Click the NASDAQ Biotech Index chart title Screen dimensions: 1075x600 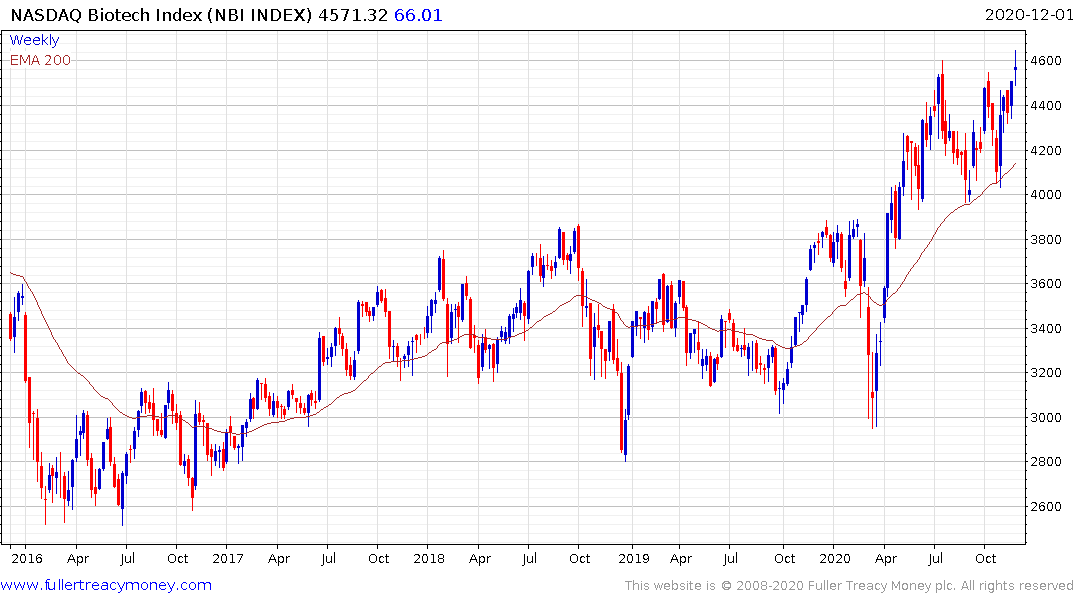161,15
